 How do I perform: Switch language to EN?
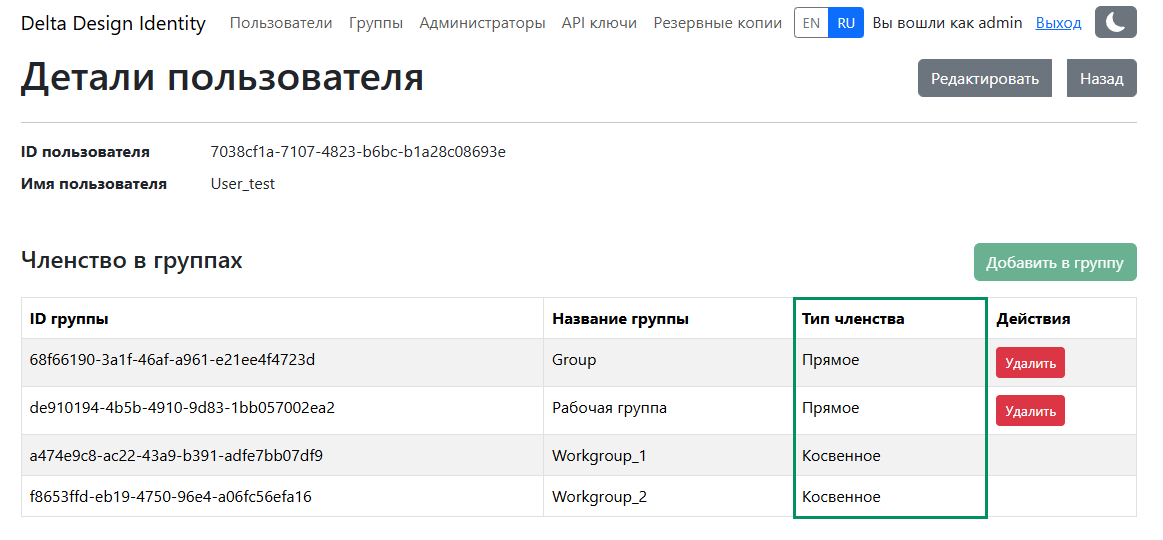click(811, 23)
